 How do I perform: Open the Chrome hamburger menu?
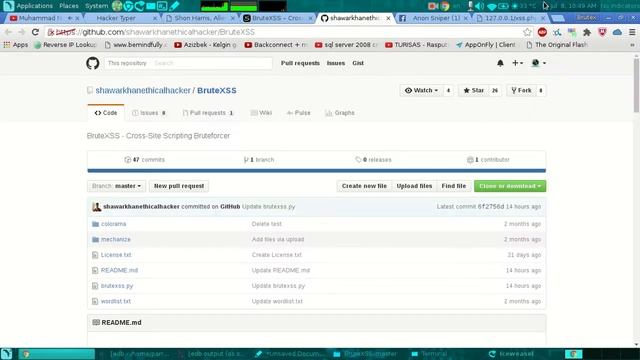click(x=632, y=32)
